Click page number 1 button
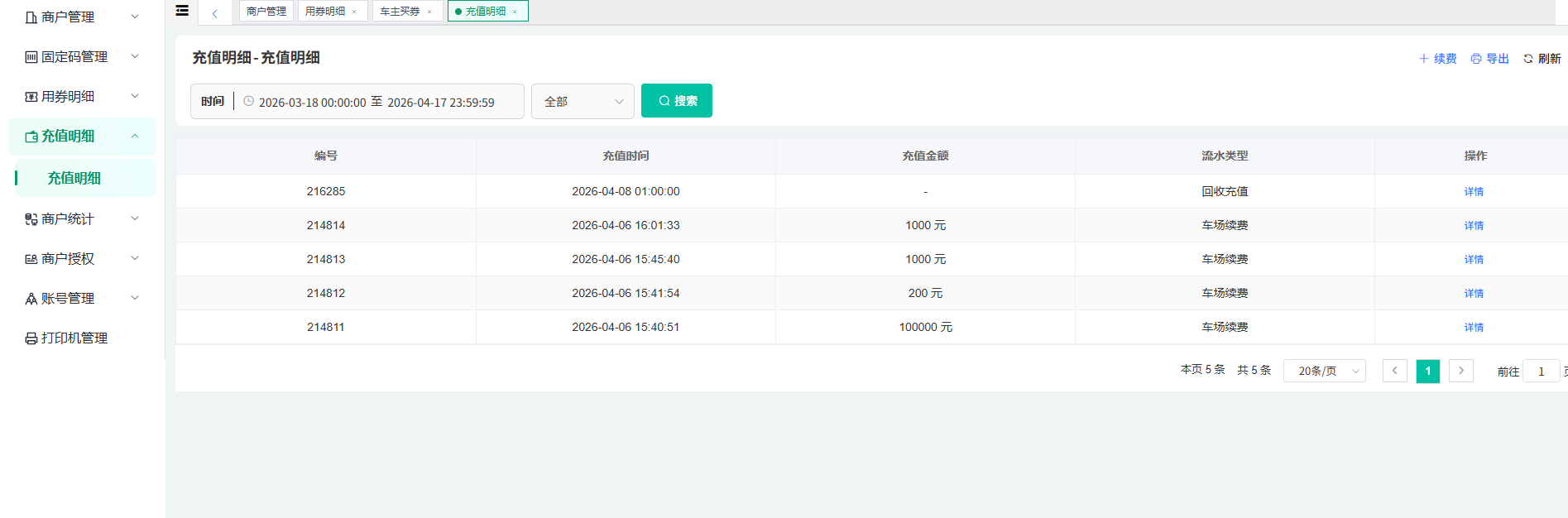 tap(1428, 371)
